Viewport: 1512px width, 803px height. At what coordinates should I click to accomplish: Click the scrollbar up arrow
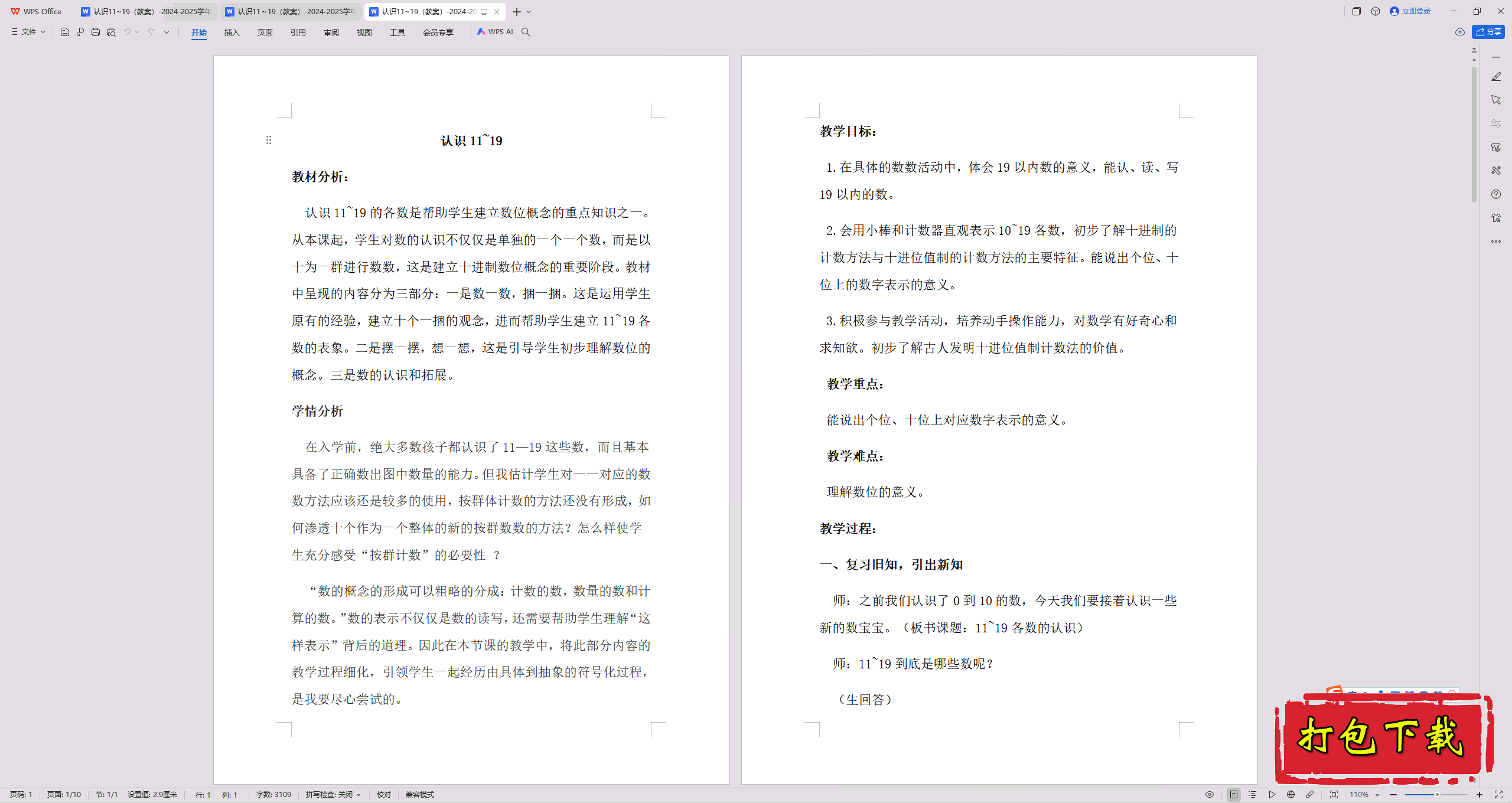tap(1474, 60)
